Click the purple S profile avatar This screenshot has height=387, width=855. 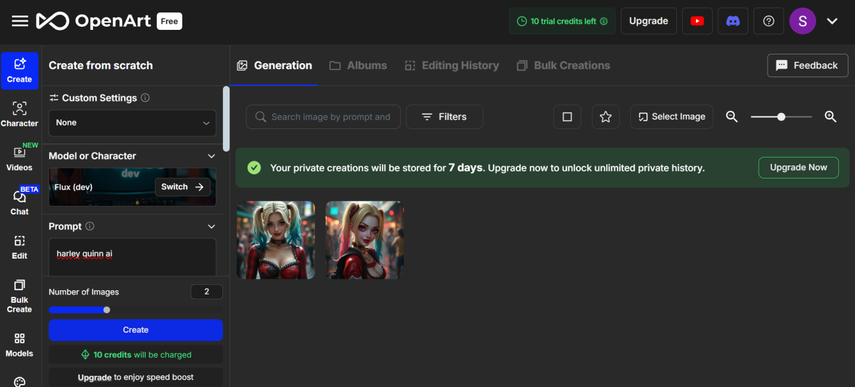click(x=802, y=21)
